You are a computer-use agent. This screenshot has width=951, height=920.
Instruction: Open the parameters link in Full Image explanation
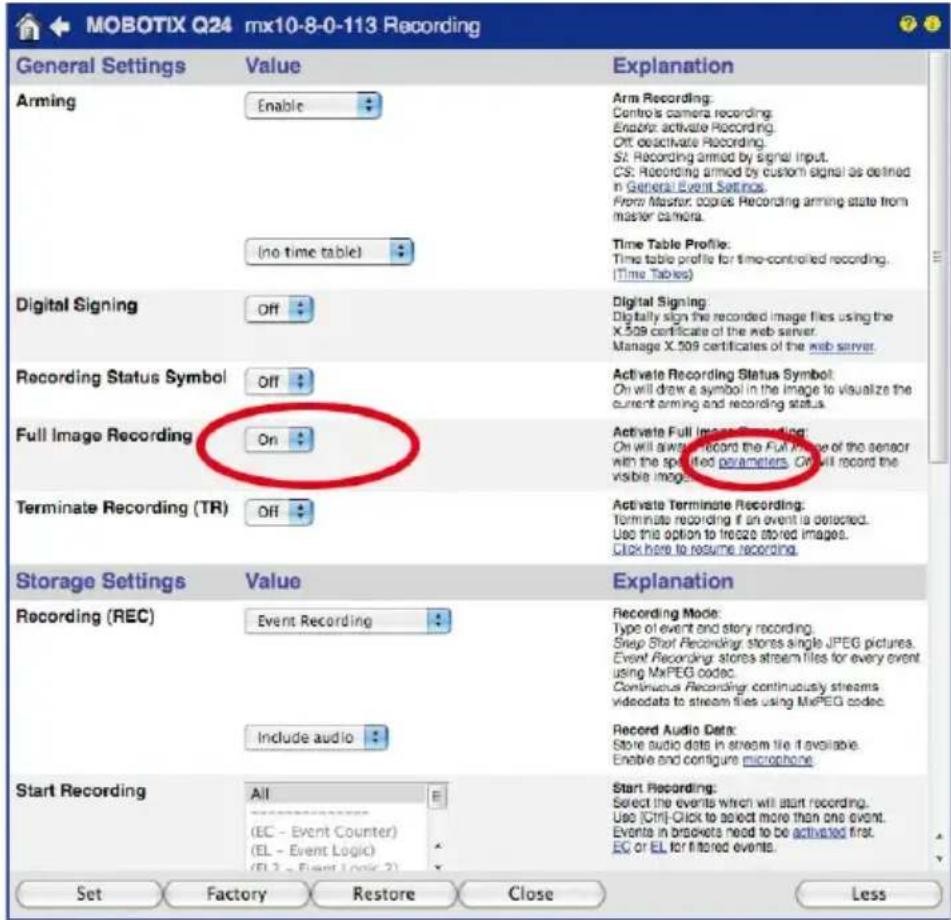(753, 462)
